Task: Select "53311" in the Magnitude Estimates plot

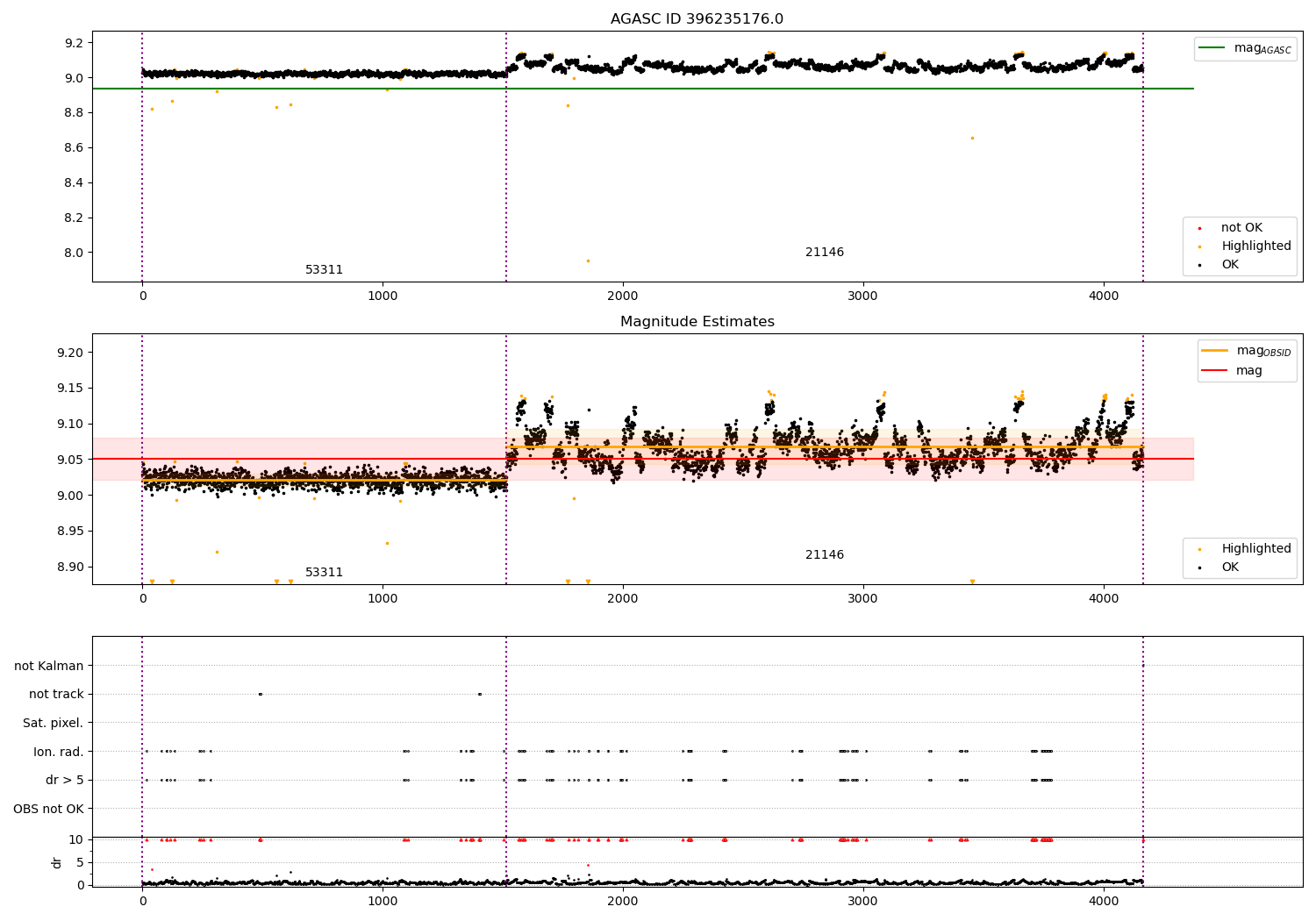Action: point(324,573)
